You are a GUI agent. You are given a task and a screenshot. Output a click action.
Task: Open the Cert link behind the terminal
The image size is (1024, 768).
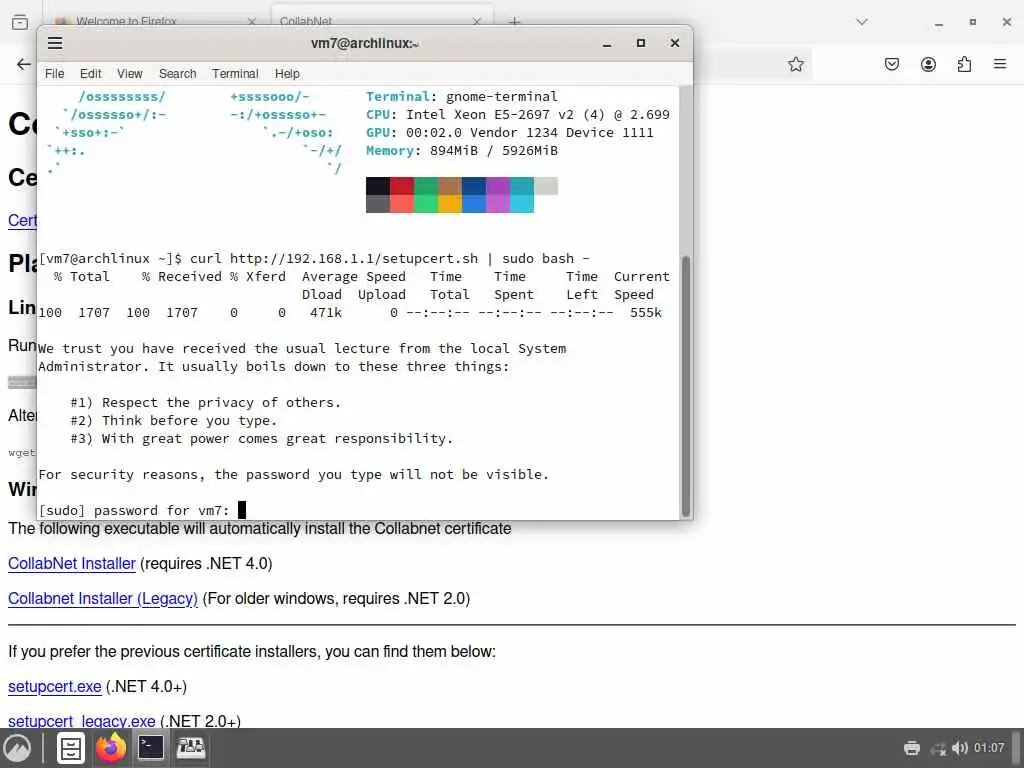click(22, 220)
